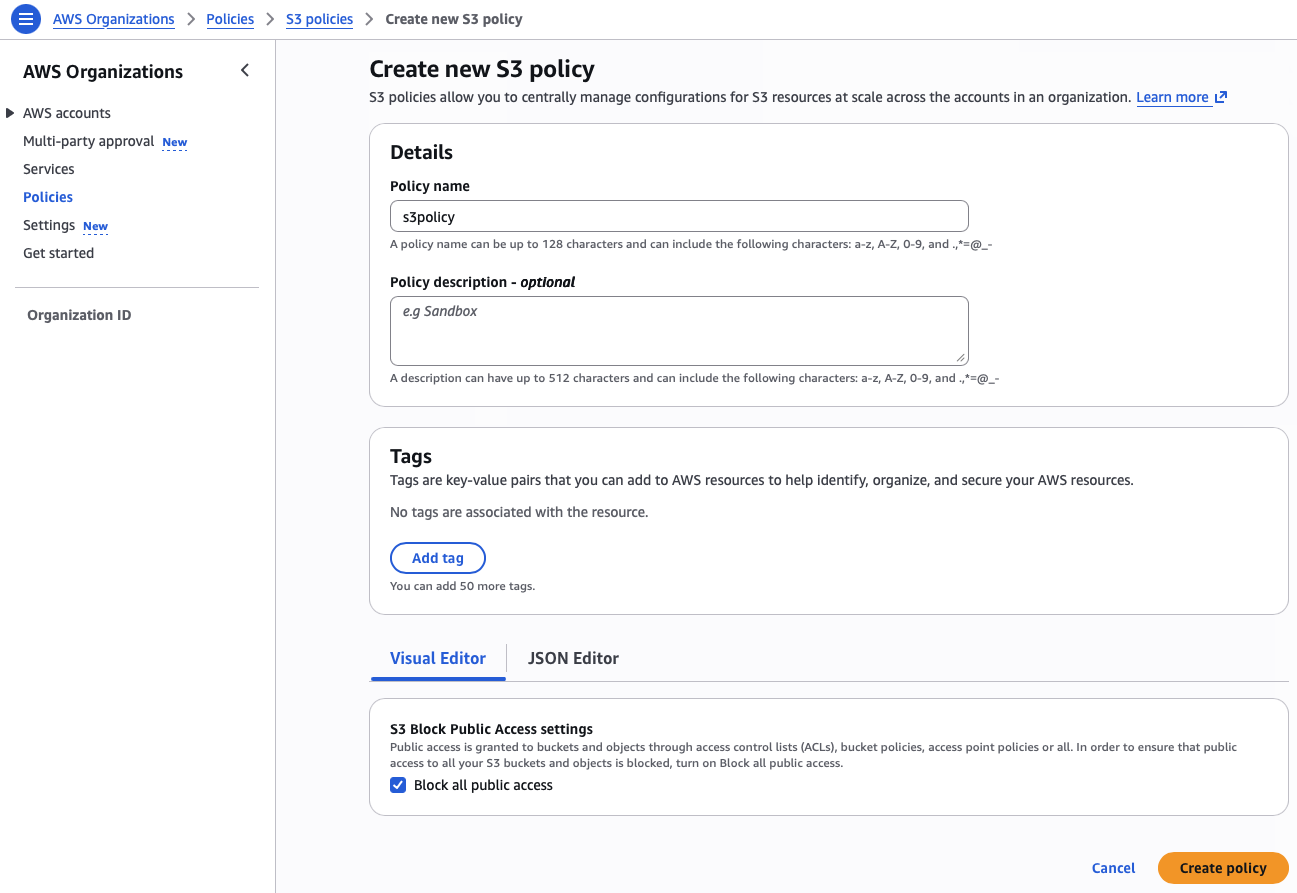The width and height of the screenshot is (1297, 893).
Task: Click the Add tag button
Action: [x=438, y=558]
